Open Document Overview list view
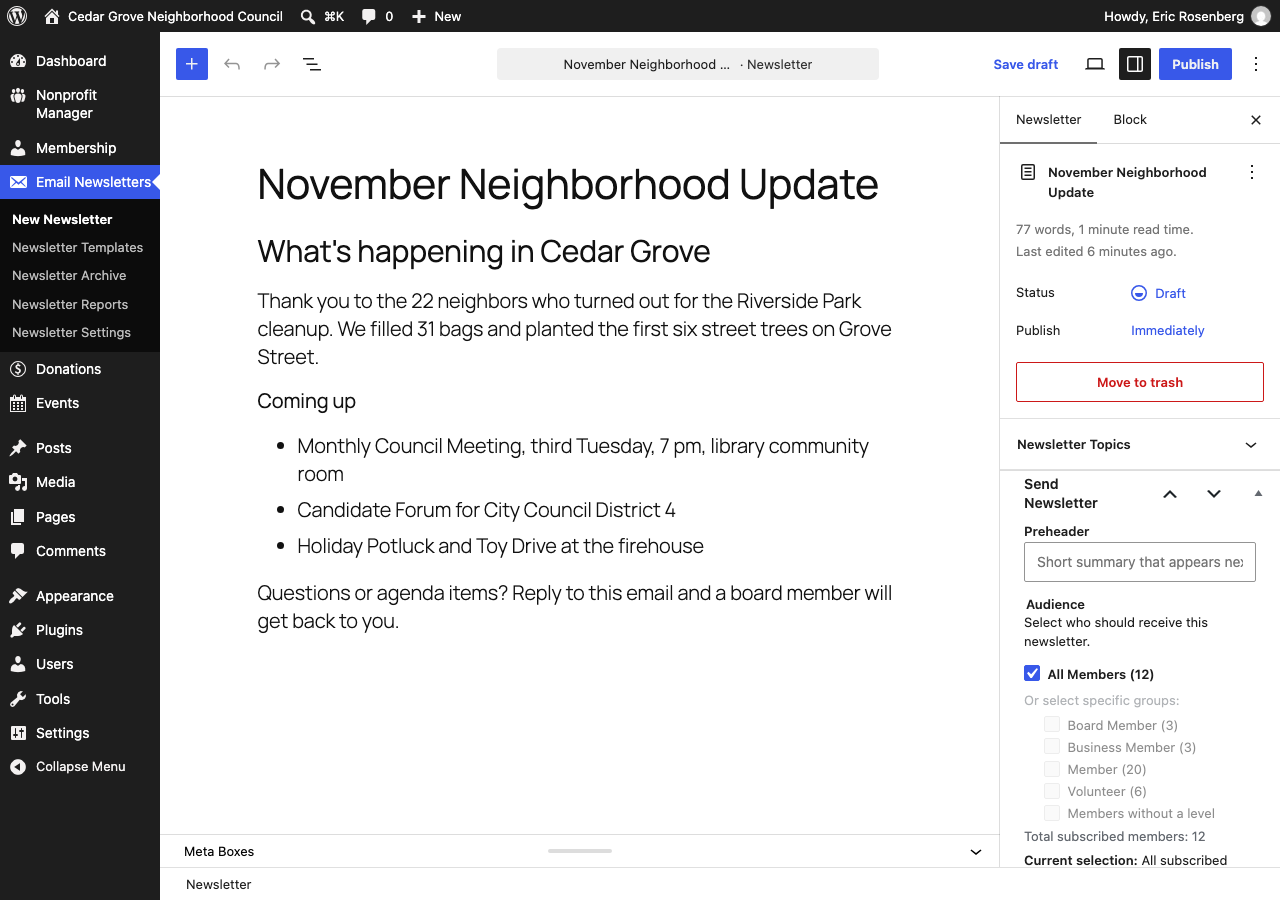Viewport: 1280px width, 900px height. tap(312, 64)
